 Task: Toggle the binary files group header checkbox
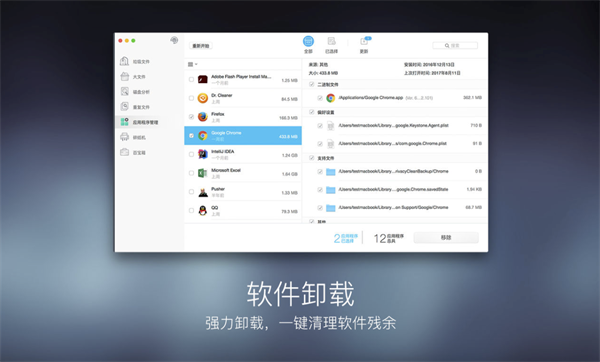coord(311,84)
